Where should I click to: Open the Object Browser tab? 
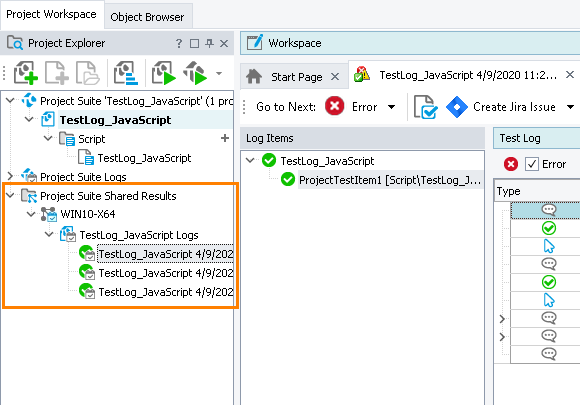click(x=147, y=17)
